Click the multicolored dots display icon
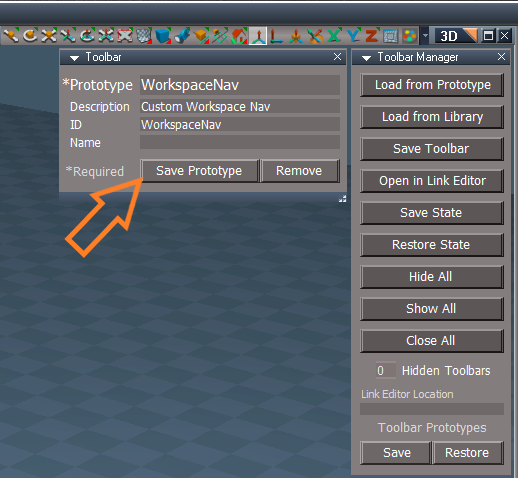518x478 pixels. 410,35
